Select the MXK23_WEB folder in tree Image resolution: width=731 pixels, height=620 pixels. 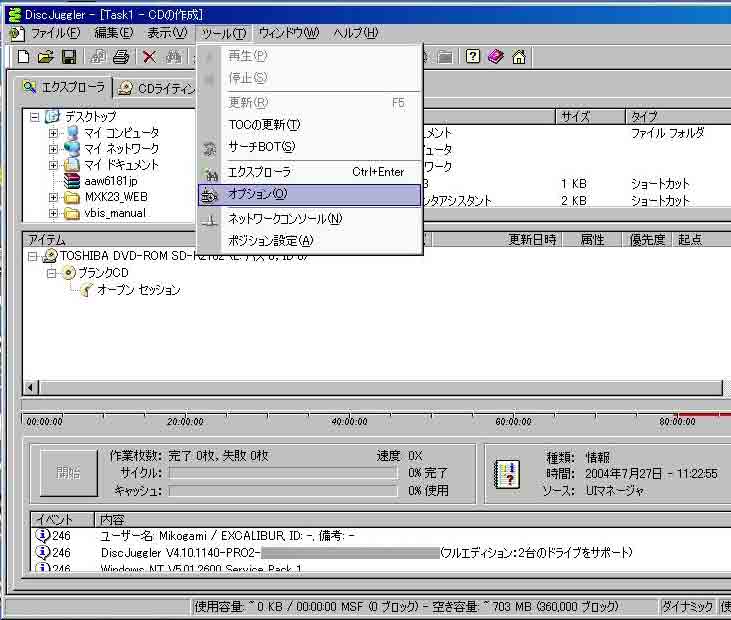pyautogui.click(x=116, y=197)
